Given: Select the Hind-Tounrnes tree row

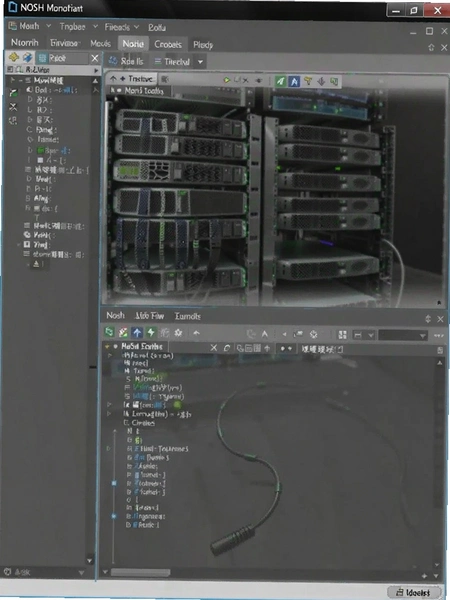Looking at the screenshot, I should pyautogui.click(x=158, y=448).
